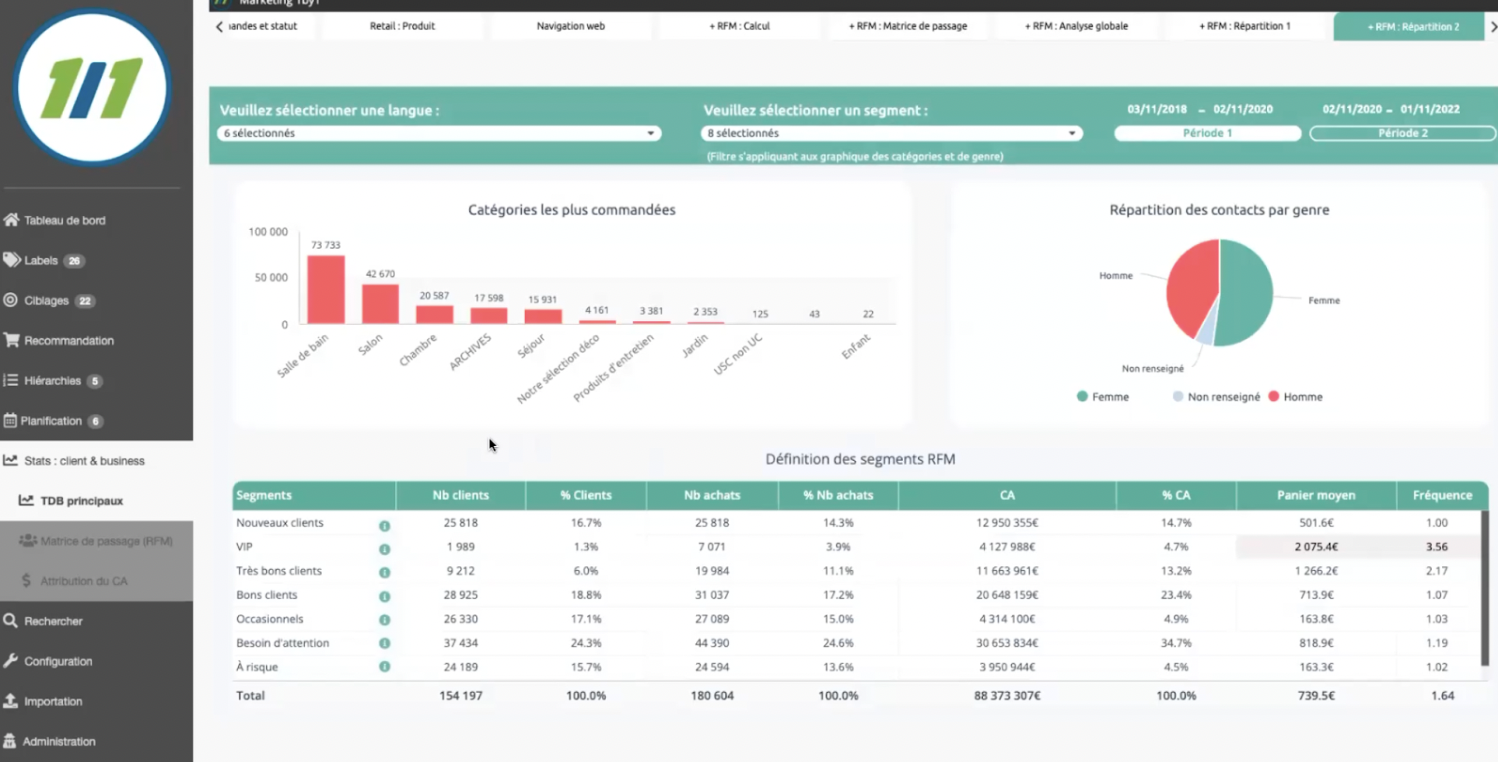Click info icon for Nouveaux clients segment
Image resolution: width=1498 pixels, height=762 pixels.
384,525
